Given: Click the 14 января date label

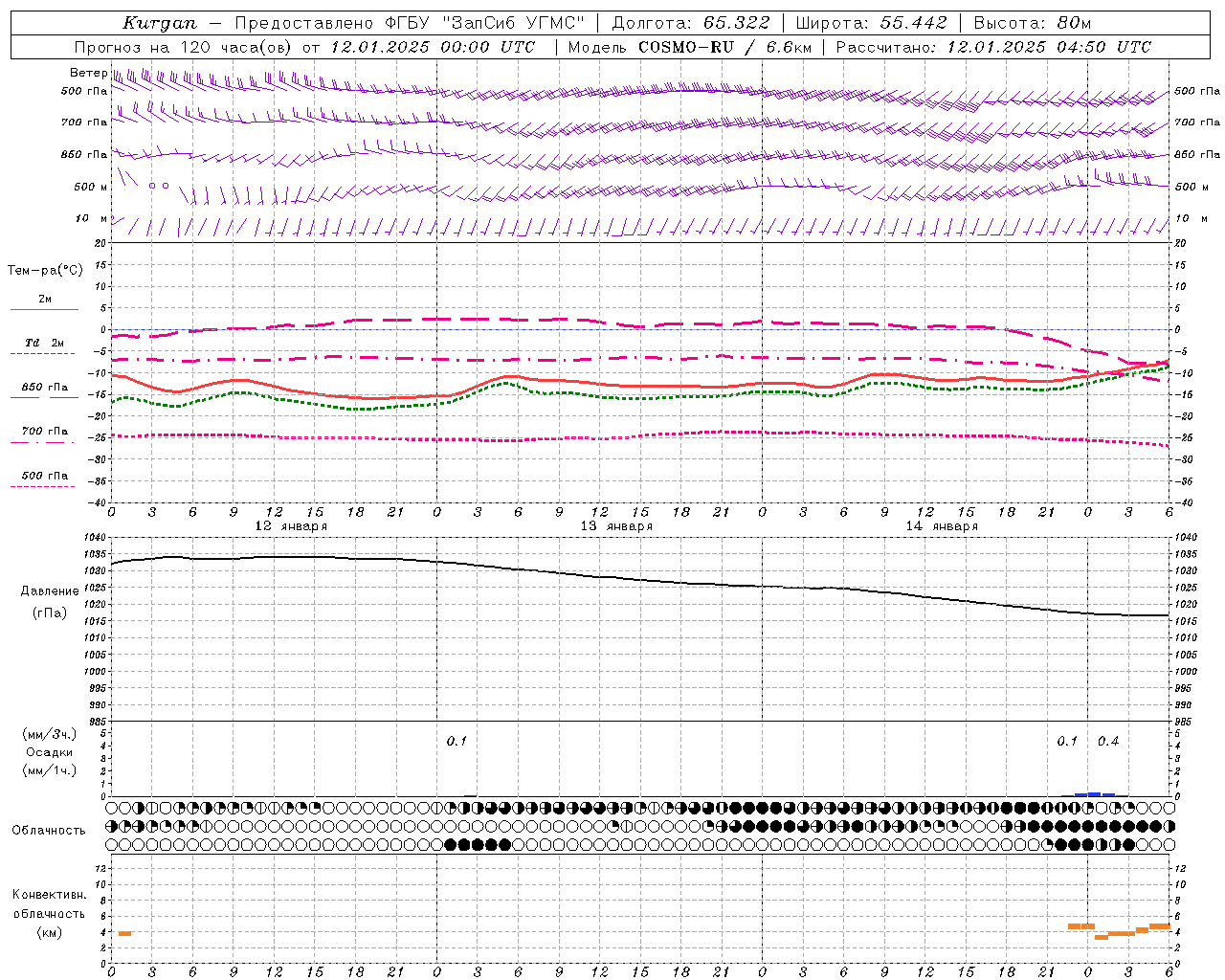Looking at the screenshot, I should point(942,525).
